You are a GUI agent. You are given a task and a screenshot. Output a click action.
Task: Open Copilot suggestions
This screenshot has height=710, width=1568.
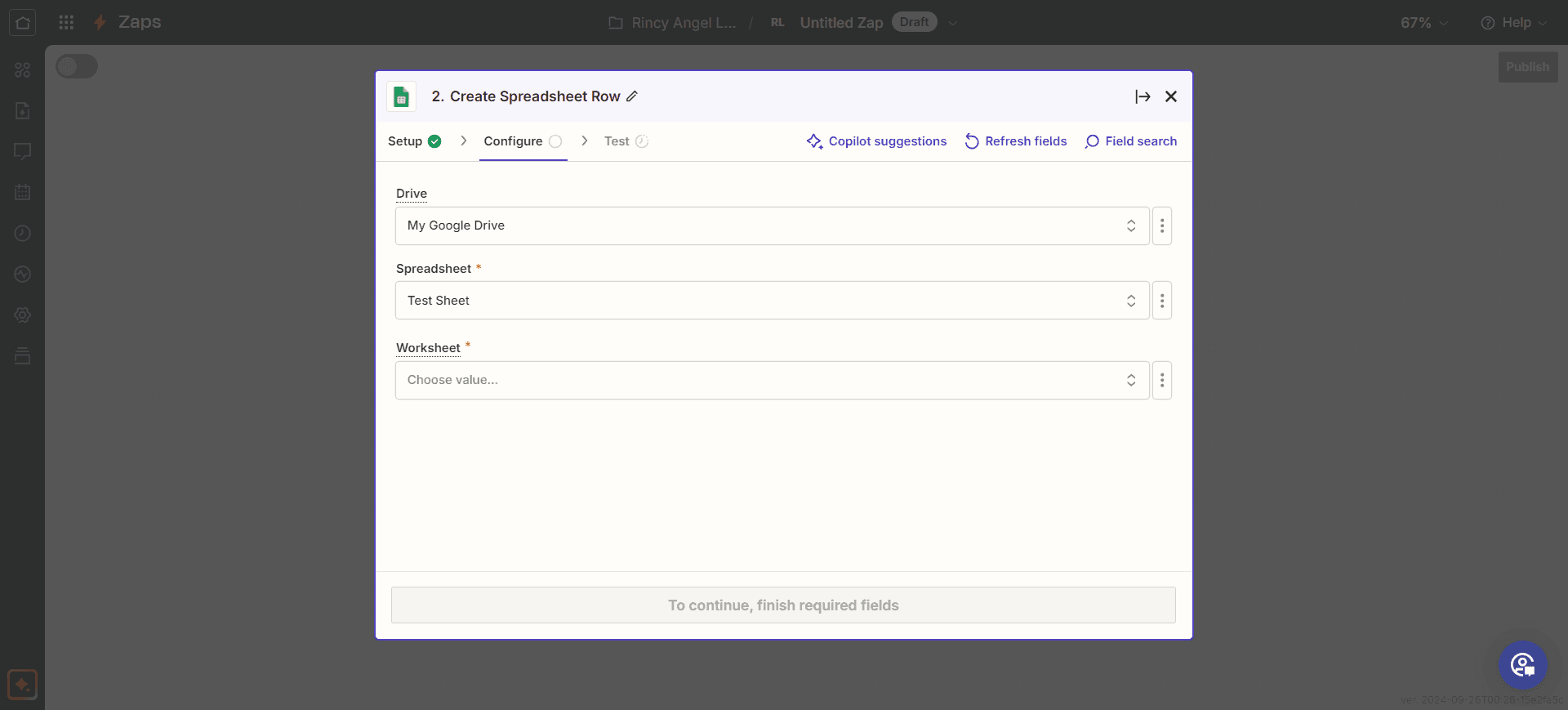pyautogui.click(x=876, y=141)
